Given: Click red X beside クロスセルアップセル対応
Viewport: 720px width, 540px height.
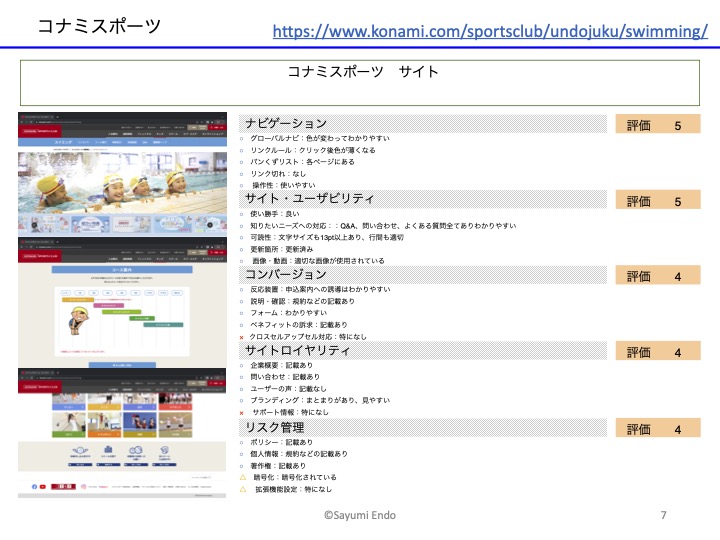Looking at the screenshot, I should pos(242,338).
